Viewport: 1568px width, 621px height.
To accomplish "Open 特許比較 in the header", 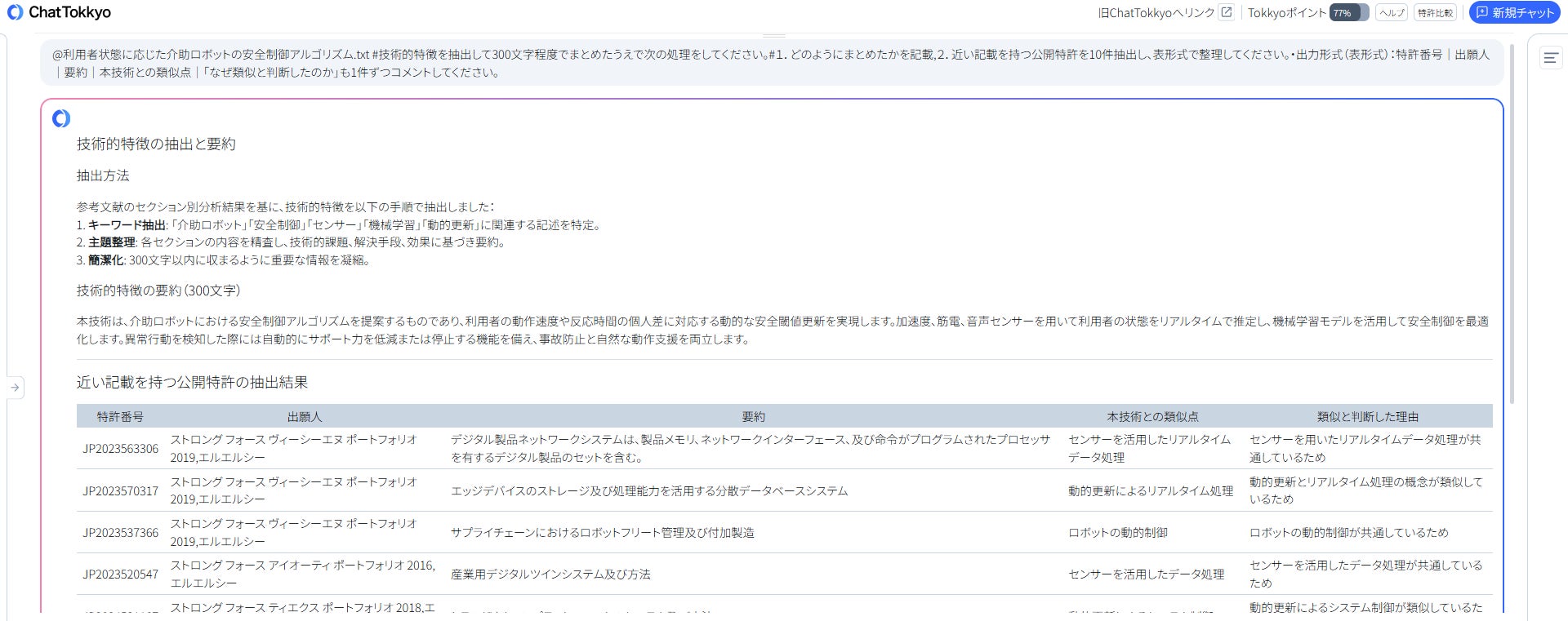I will tap(1435, 12).
